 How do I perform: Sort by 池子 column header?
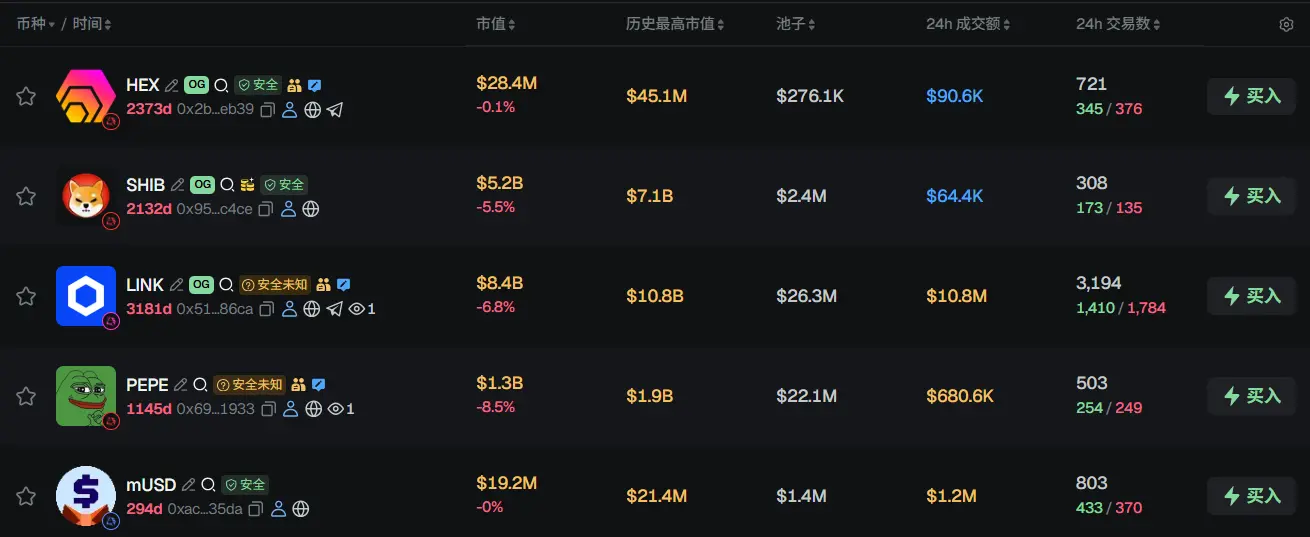[796, 23]
